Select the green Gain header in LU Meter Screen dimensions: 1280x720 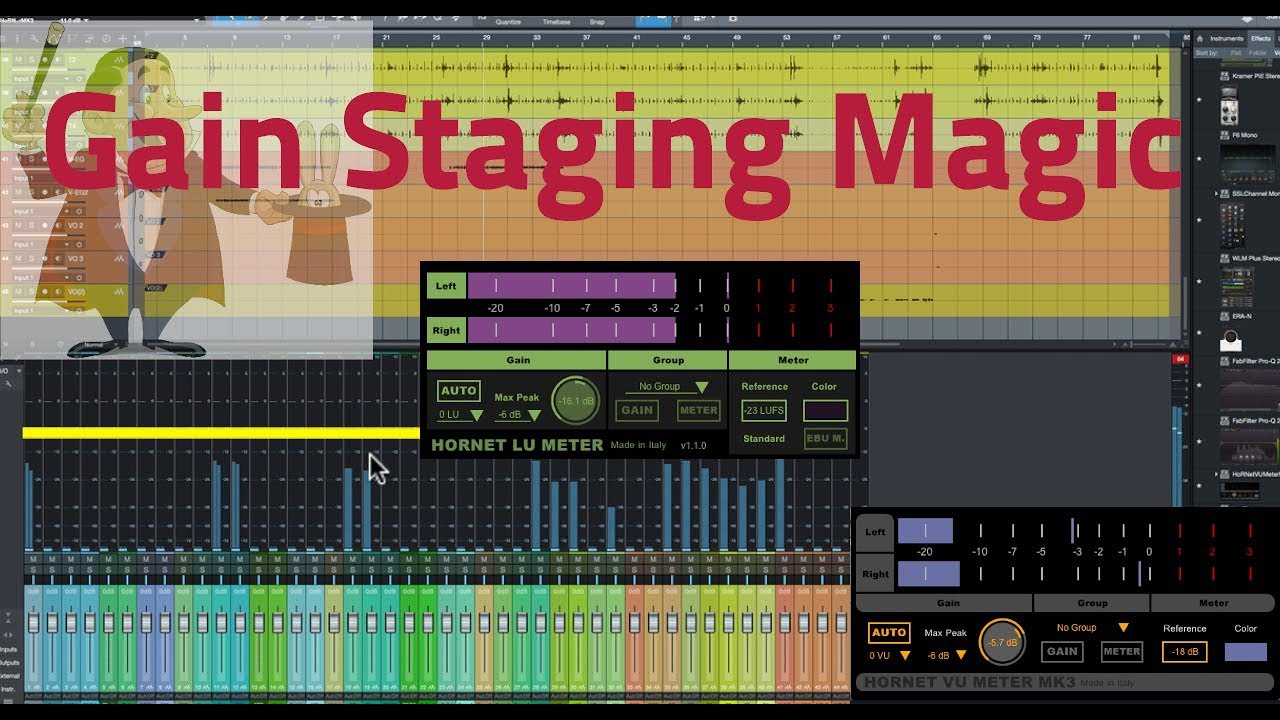point(517,360)
